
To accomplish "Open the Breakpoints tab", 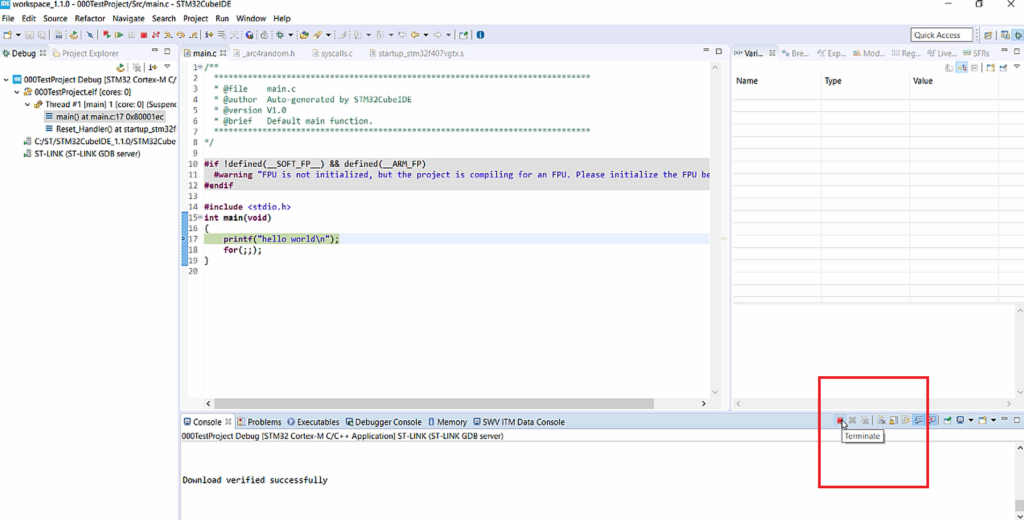I will click(795, 53).
